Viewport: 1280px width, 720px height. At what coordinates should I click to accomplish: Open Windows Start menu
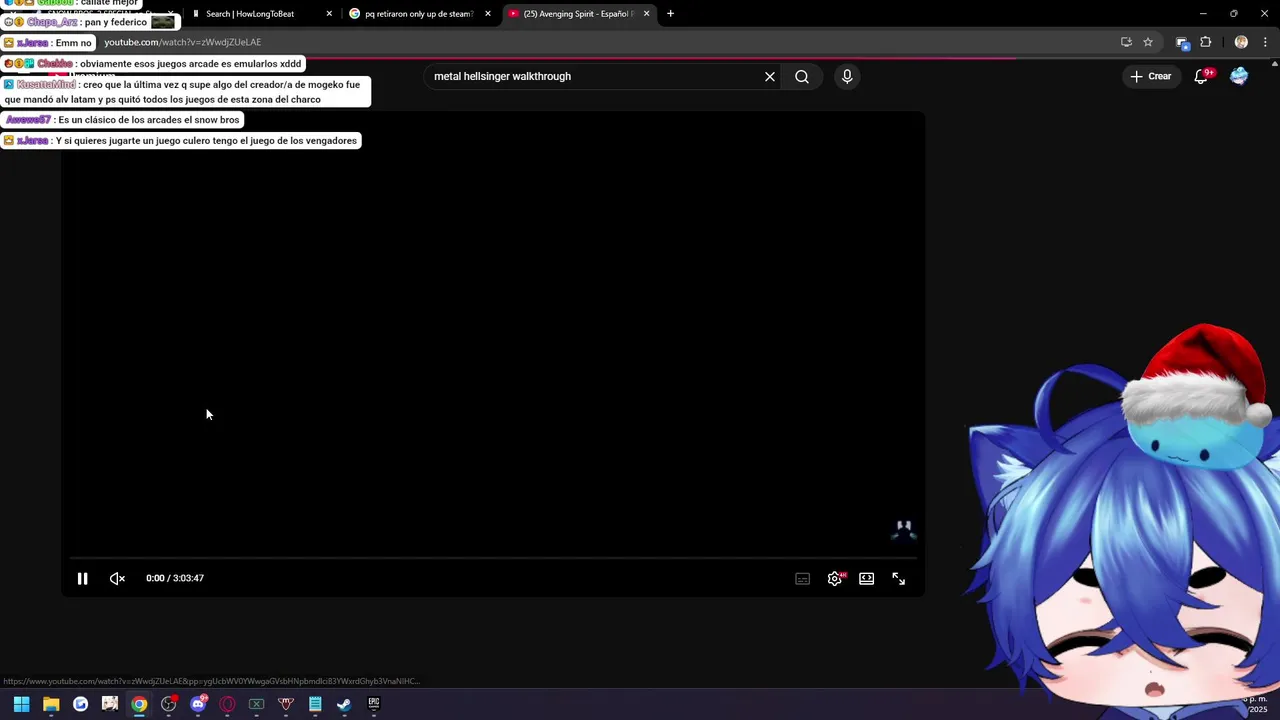21,704
